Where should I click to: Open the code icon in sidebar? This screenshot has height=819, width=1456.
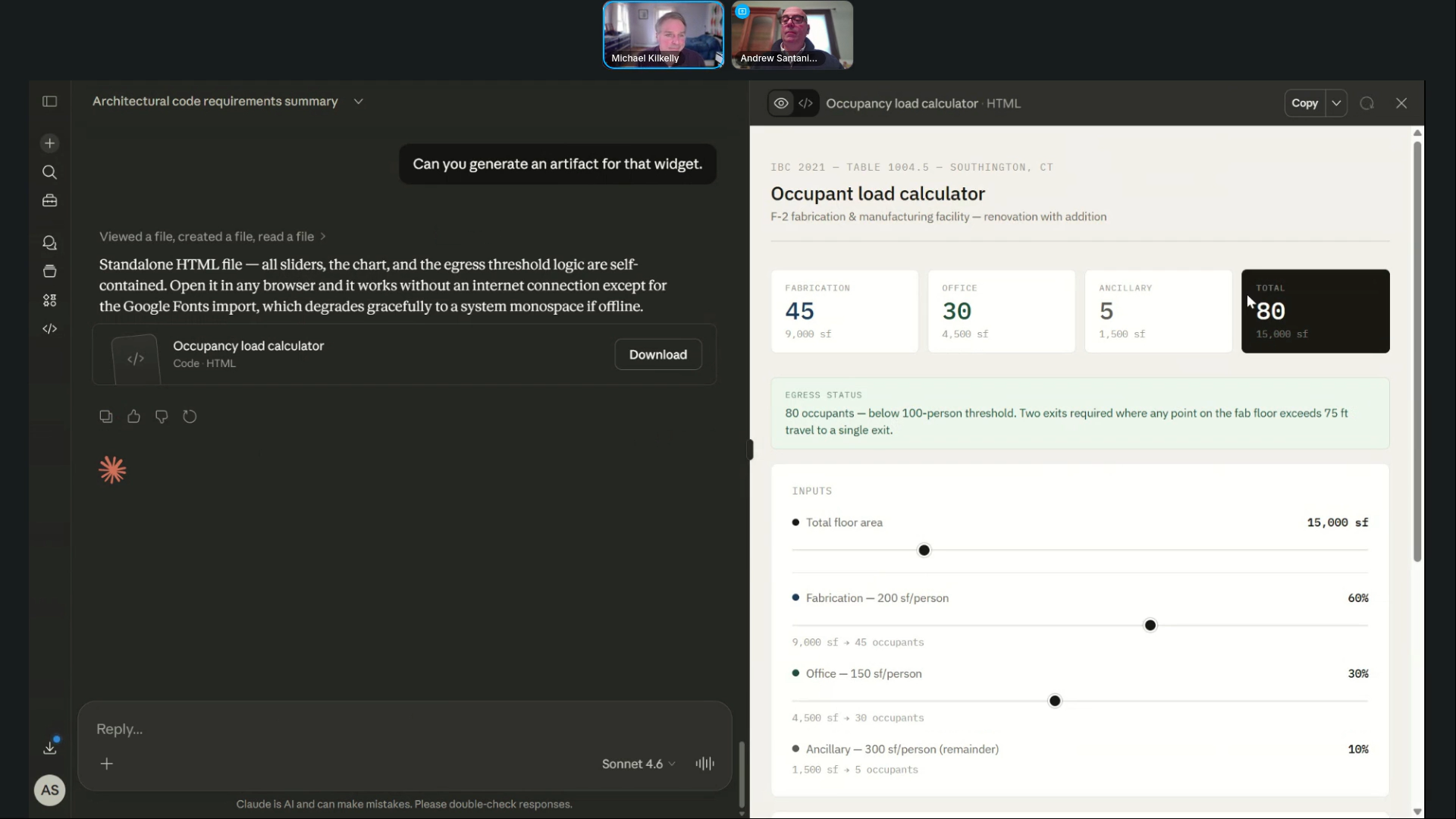(50, 328)
